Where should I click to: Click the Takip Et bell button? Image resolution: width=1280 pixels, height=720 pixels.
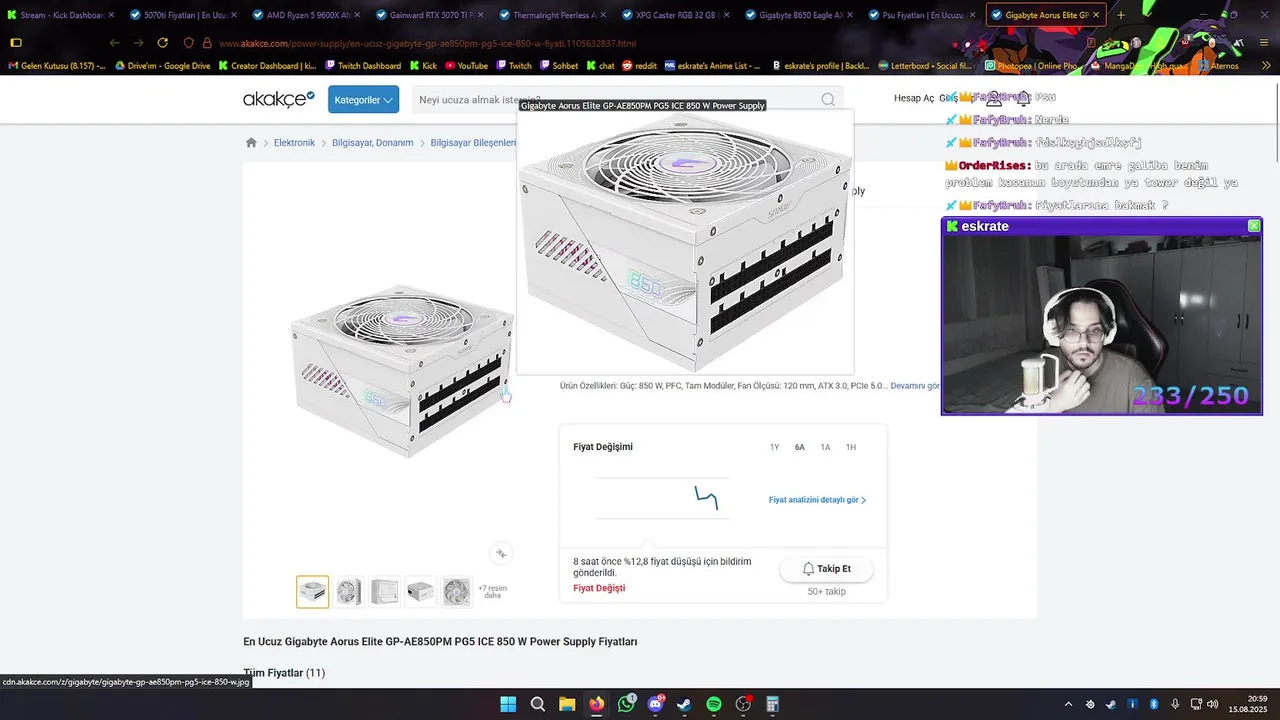click(827, 569)
